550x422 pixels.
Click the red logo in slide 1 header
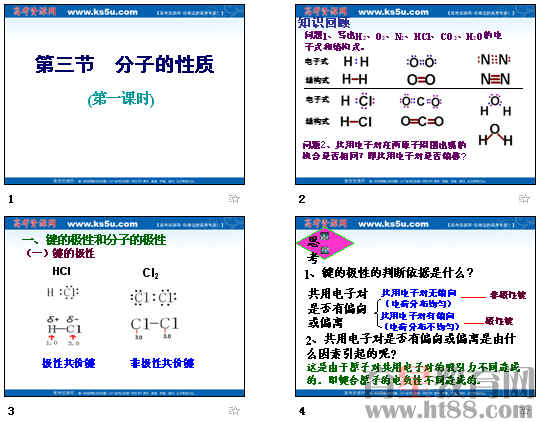pyautogui.click(x=35, y=12)
